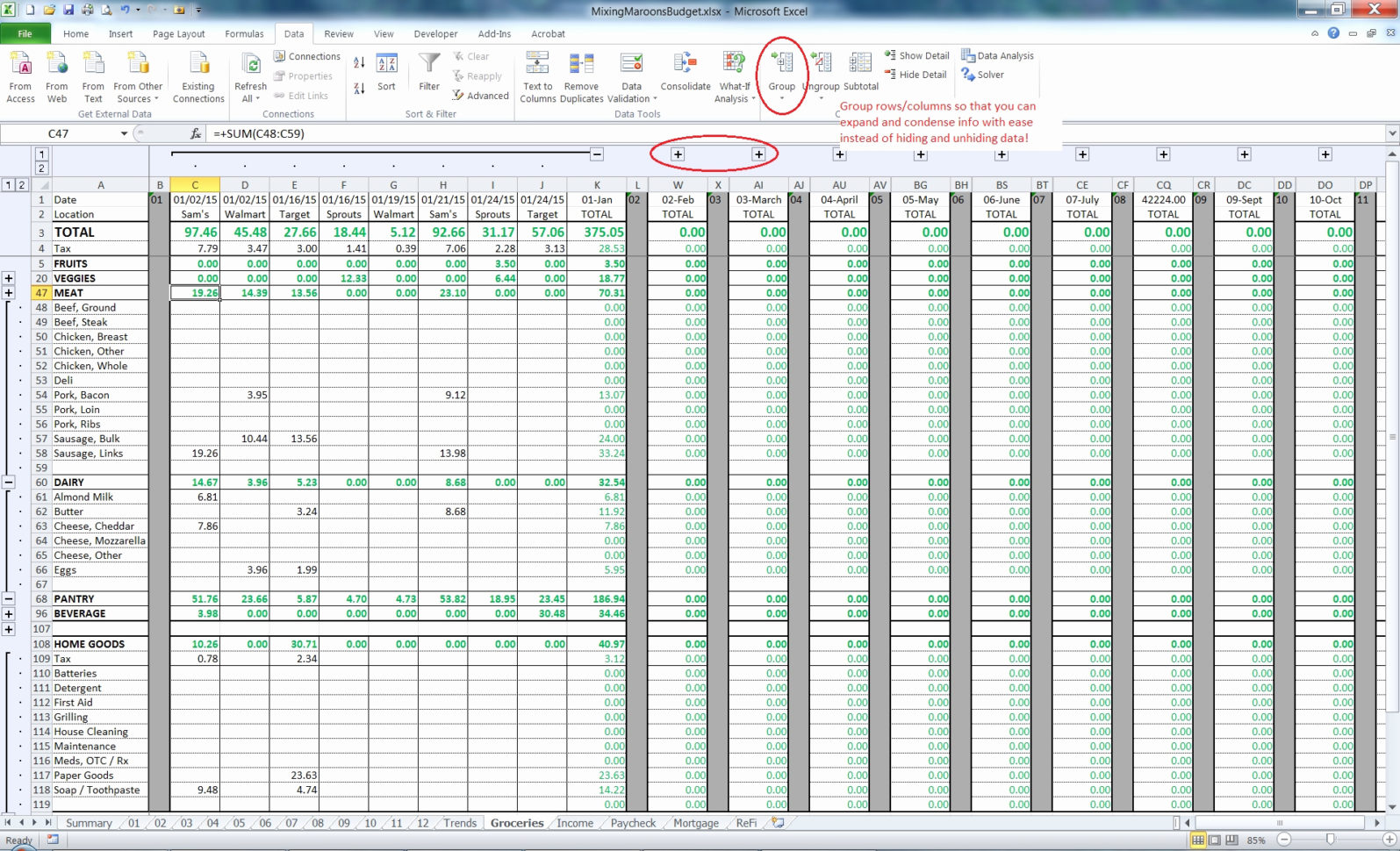
Task: Open the File menu tab
Action: 25,33
